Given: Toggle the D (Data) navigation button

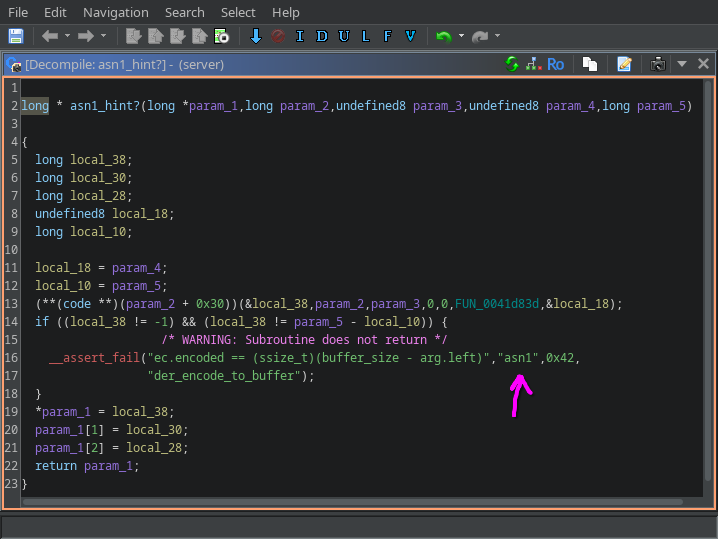Looking at the screenshot, I should [322, 36].
